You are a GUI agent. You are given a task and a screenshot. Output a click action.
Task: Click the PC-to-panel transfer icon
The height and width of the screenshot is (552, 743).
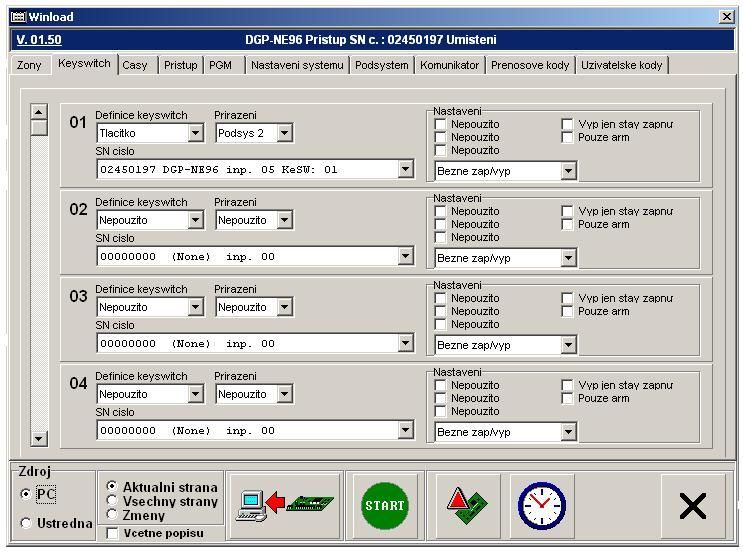pyautogui.click(x=284, y=505)
